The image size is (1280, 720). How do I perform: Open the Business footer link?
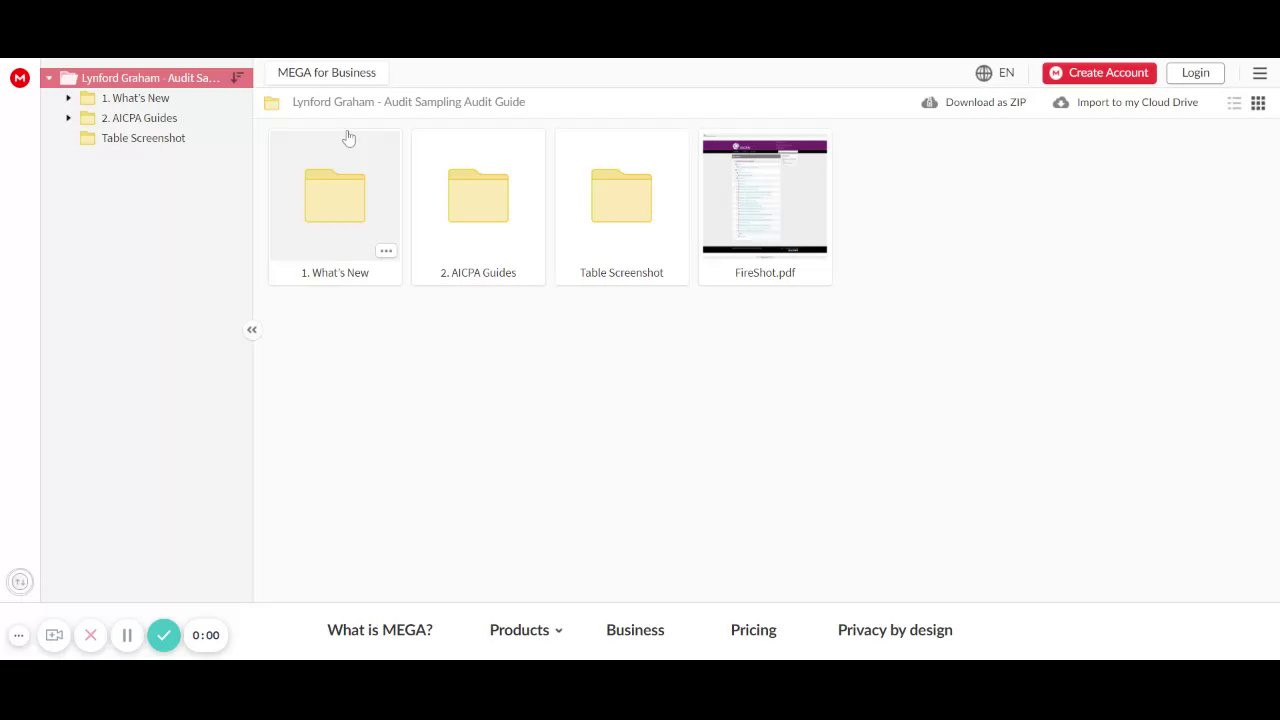pos(635,630)
